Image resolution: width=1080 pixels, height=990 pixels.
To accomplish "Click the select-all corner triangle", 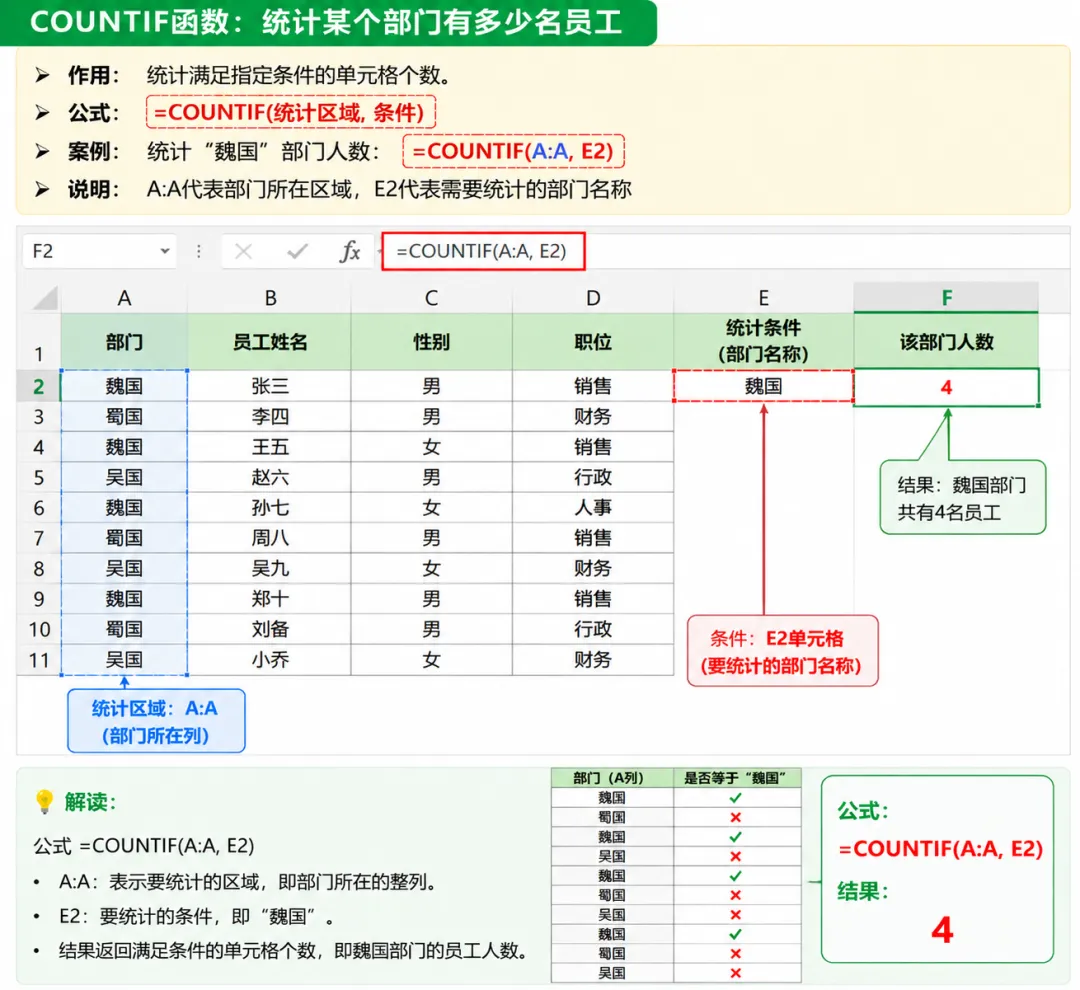I will point(45,298).
